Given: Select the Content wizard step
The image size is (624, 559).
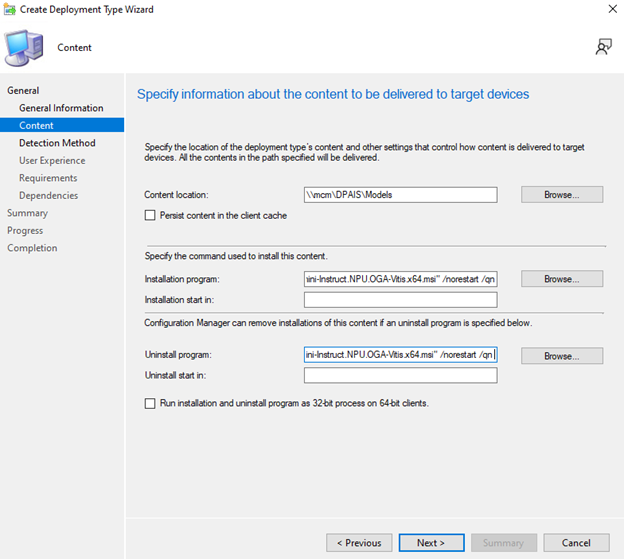Looking at the screenshot, I should point(62,125).
